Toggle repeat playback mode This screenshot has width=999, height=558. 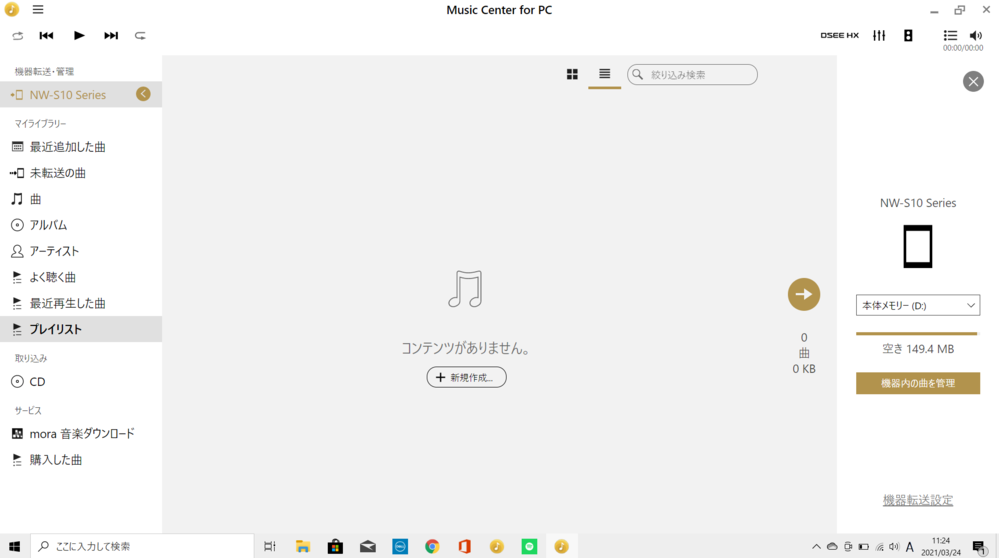(x=140, y=36)
